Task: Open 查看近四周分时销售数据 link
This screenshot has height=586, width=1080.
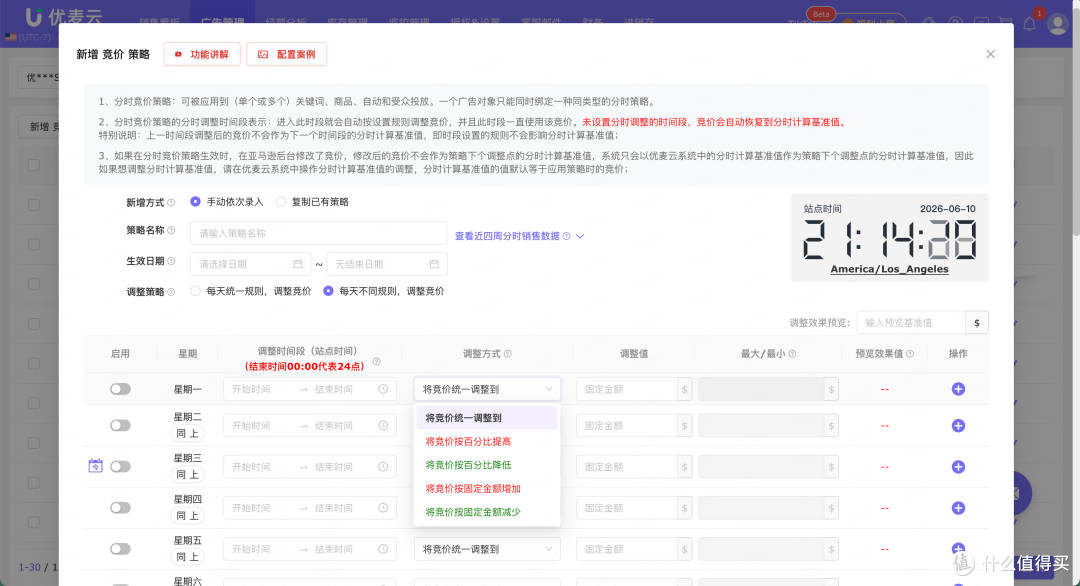Action: pyautogui.click(x=507, y=236)
